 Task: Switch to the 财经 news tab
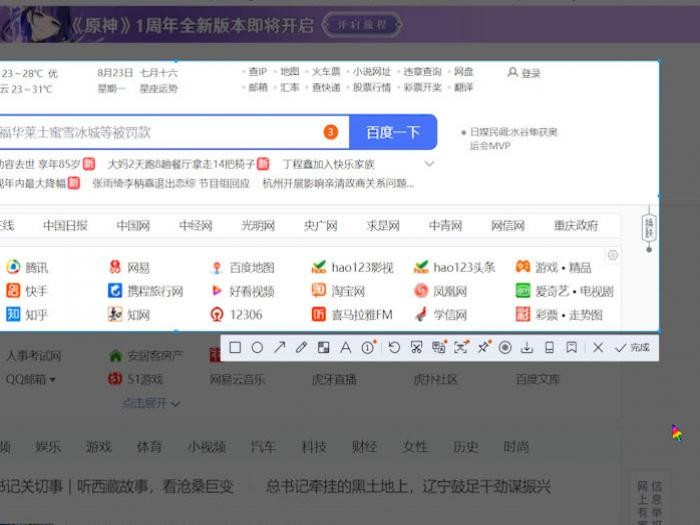tap(365, 446)
